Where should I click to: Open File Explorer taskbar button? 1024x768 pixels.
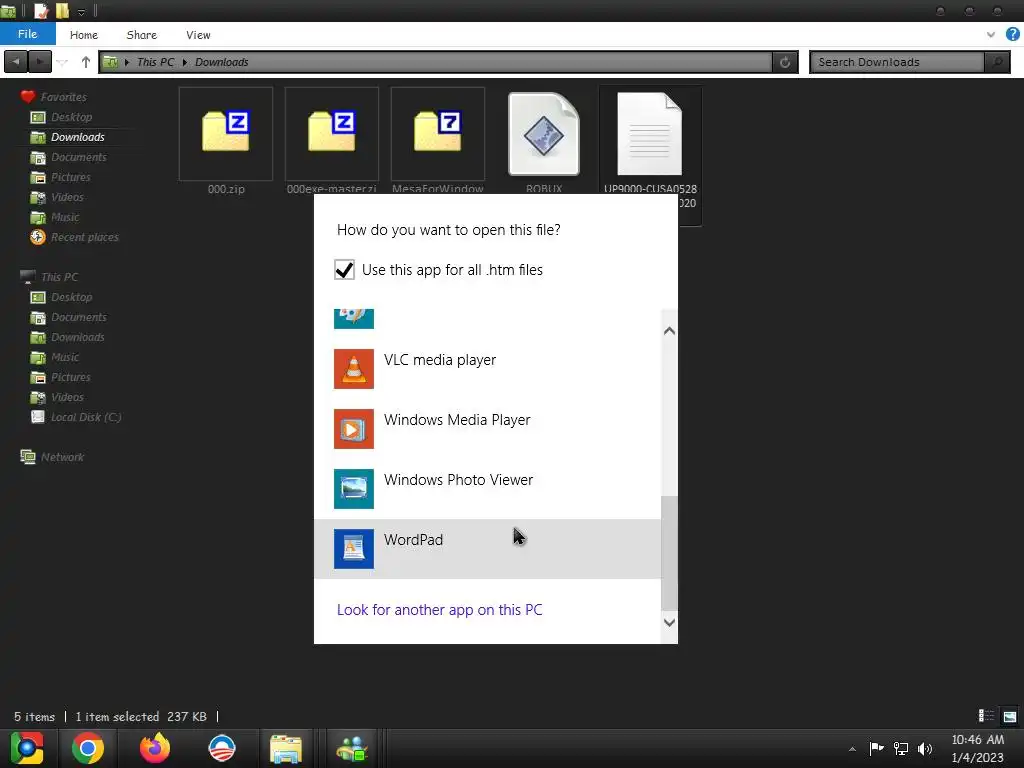[286, 748]
